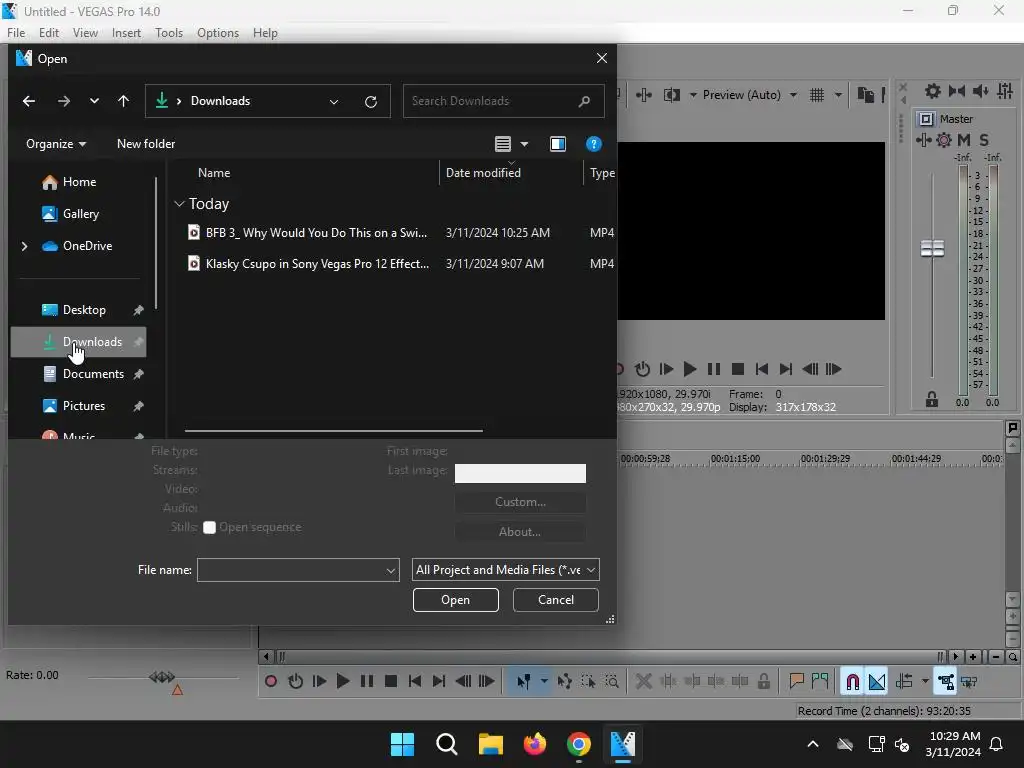The width and height of the screenshot is (1024, 768).
Task: Open File Explorer from the taskbar
Action: pyautogui.click(x=490, y=744)
